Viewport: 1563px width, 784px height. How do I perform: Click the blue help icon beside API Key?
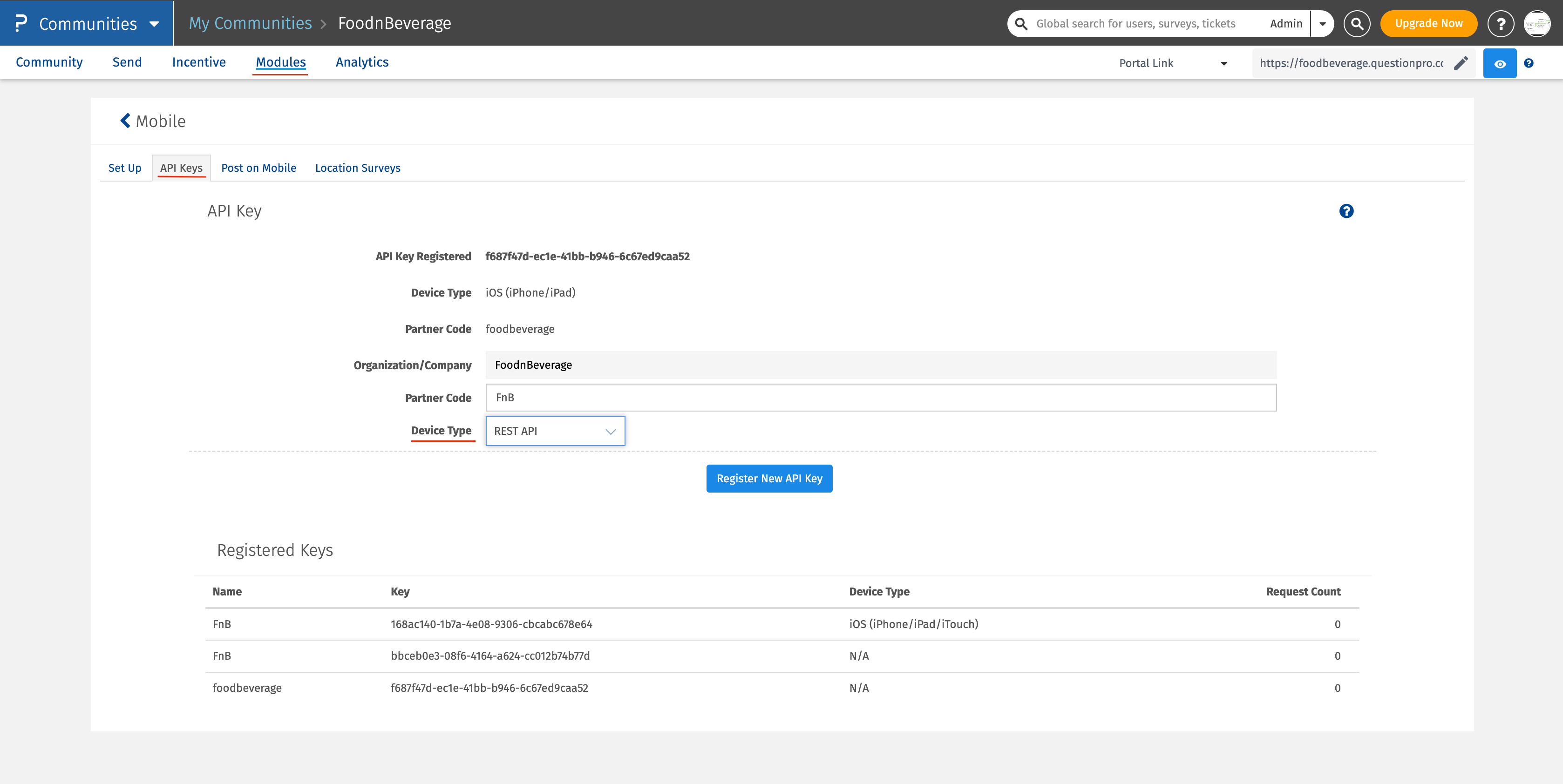[x=1346, y=211]
